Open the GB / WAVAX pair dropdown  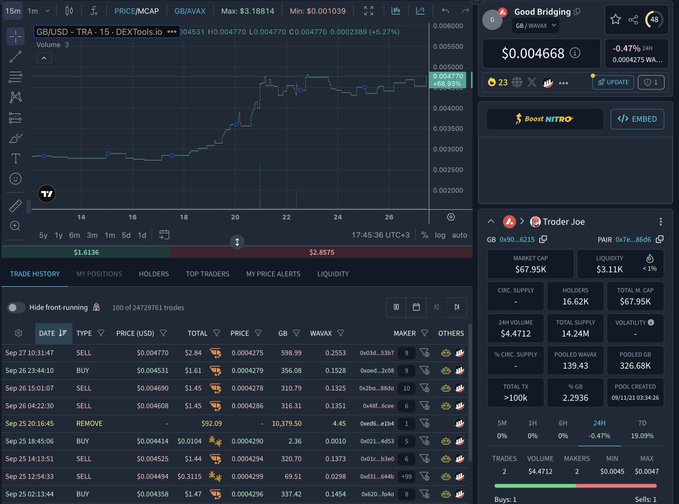pyautogui.click(x=536, y=26)
